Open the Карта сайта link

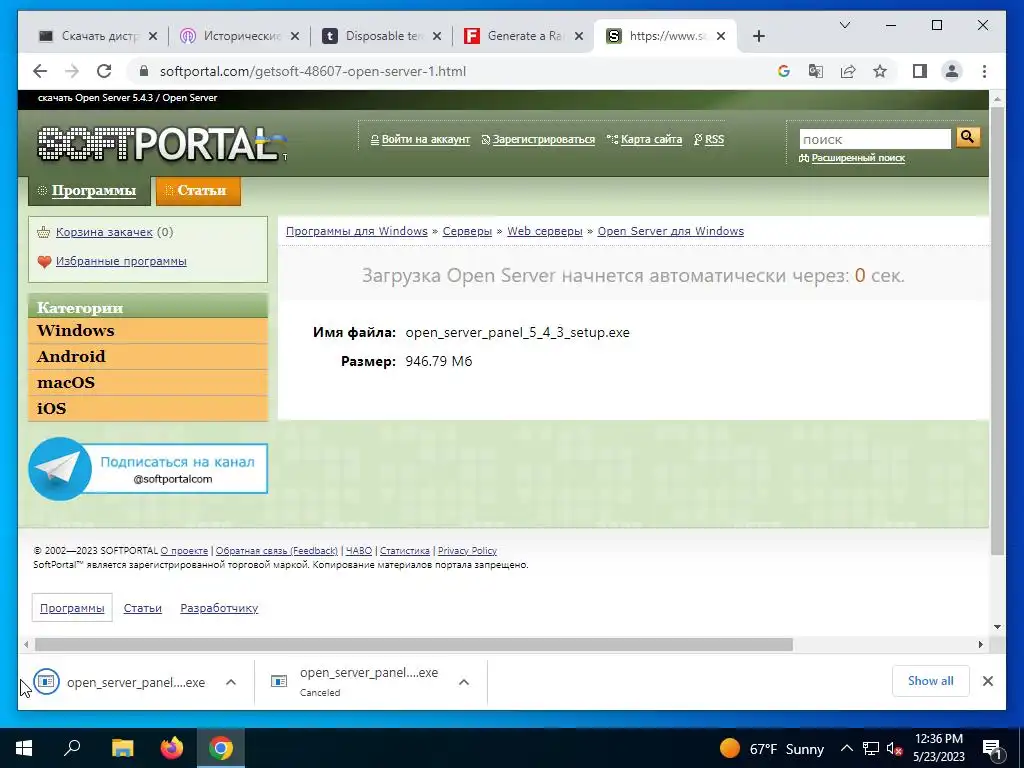651,139
